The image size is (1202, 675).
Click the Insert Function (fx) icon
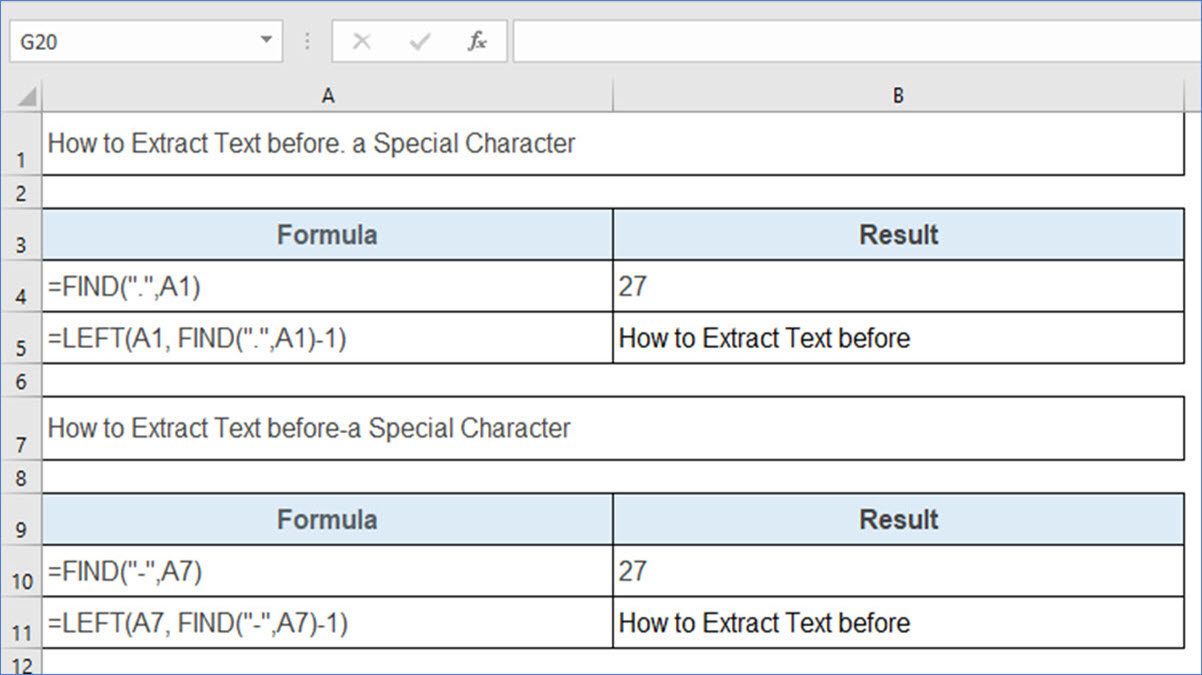pos(477,41)
